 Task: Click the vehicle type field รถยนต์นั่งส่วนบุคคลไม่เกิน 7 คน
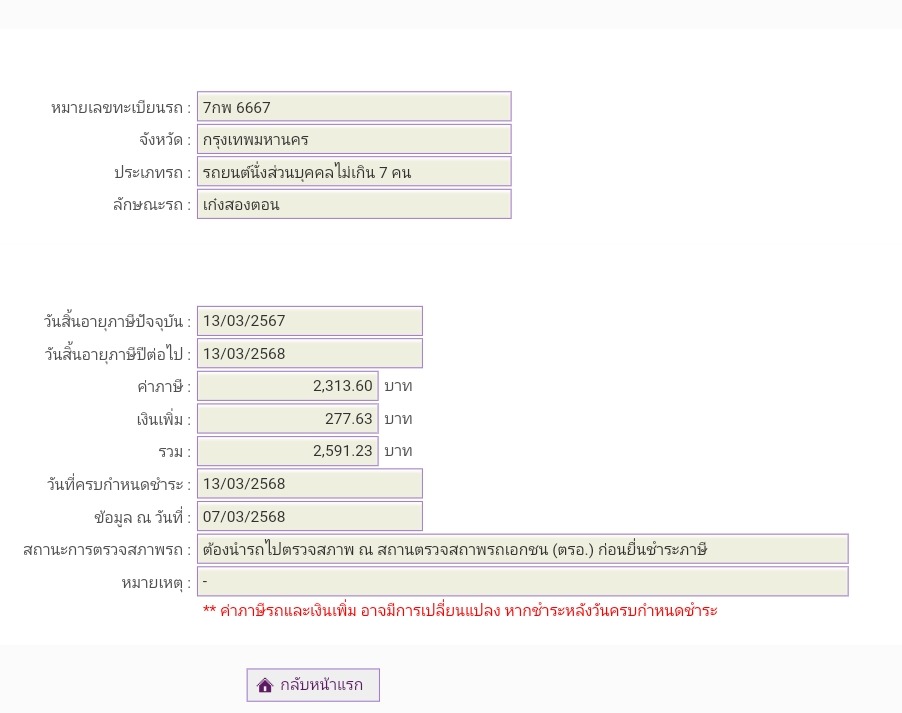354,172
